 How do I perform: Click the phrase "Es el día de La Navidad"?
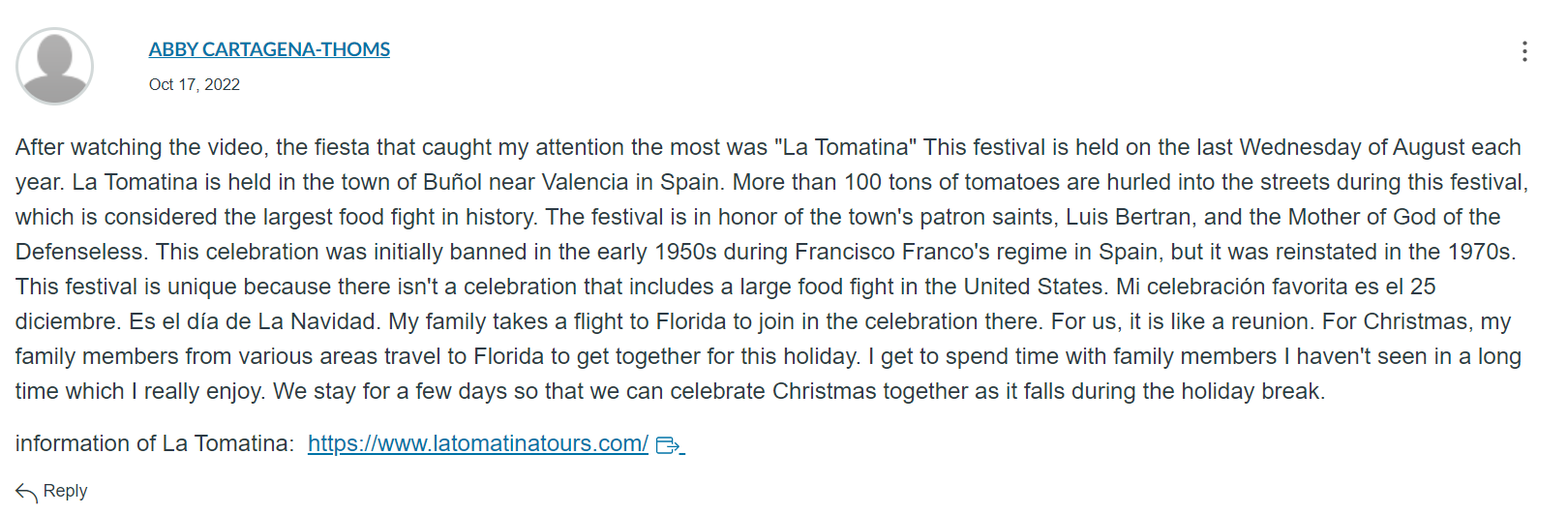[x=253, y=321]
